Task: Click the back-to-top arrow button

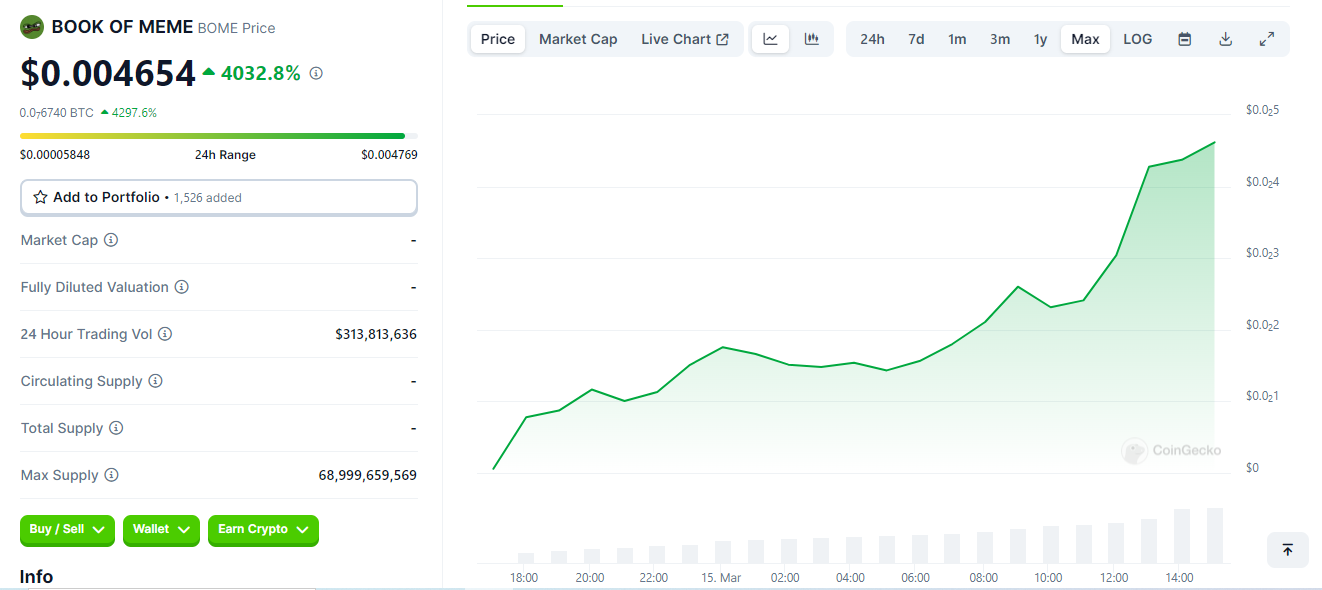Action: pos(1288,550)
